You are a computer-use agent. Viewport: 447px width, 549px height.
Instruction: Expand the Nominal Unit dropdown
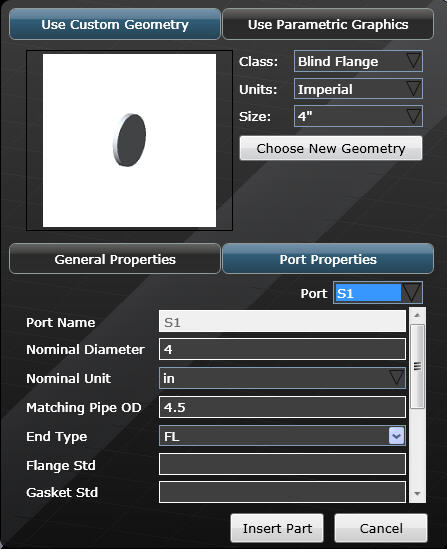click(282, 378)
